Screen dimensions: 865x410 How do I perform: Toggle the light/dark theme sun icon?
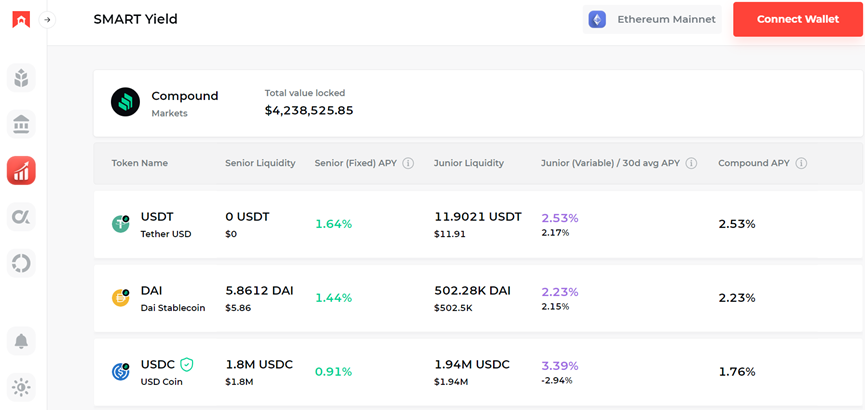click(x=21, y=388)
